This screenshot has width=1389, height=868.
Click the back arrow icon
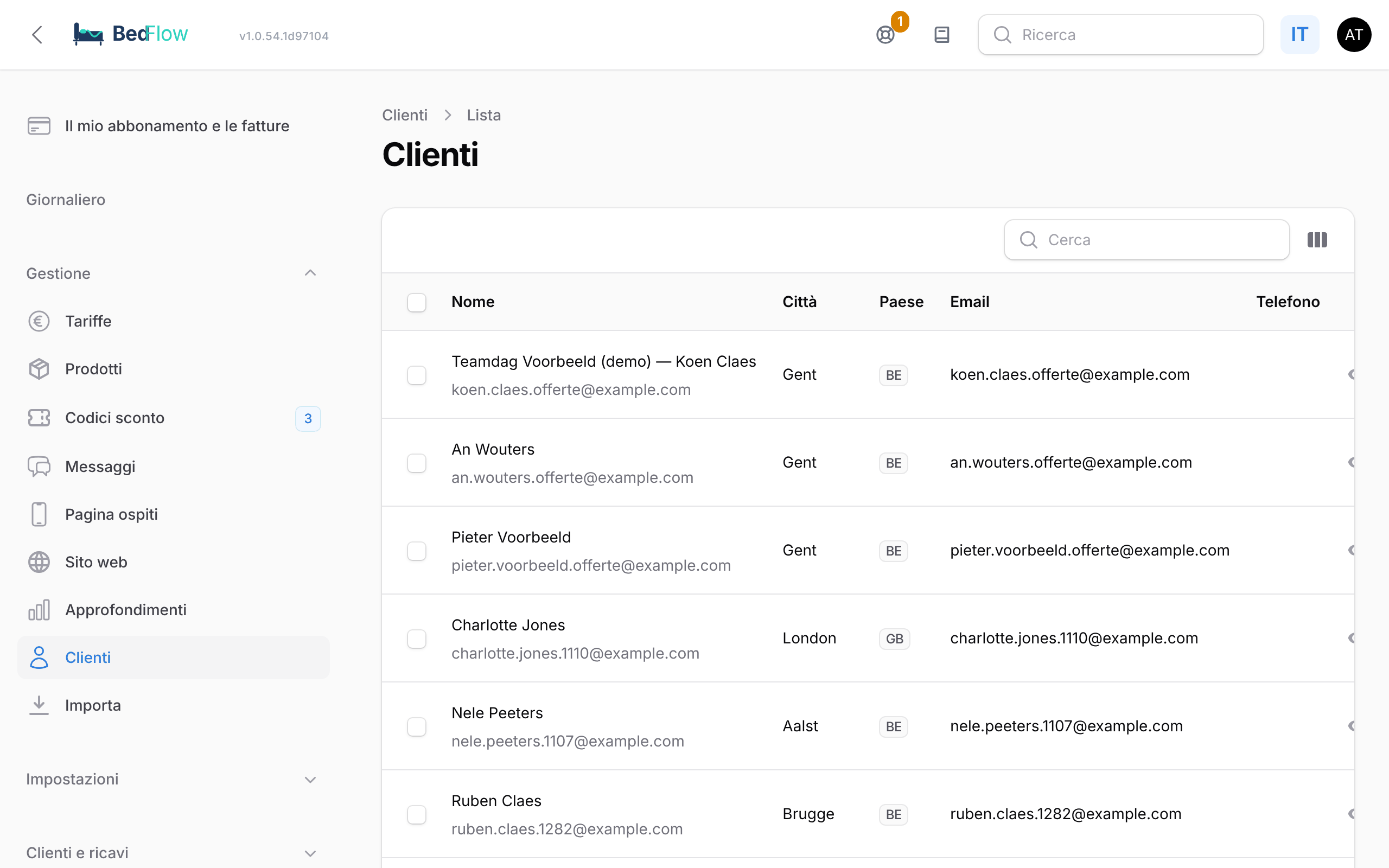click(37, 34)
